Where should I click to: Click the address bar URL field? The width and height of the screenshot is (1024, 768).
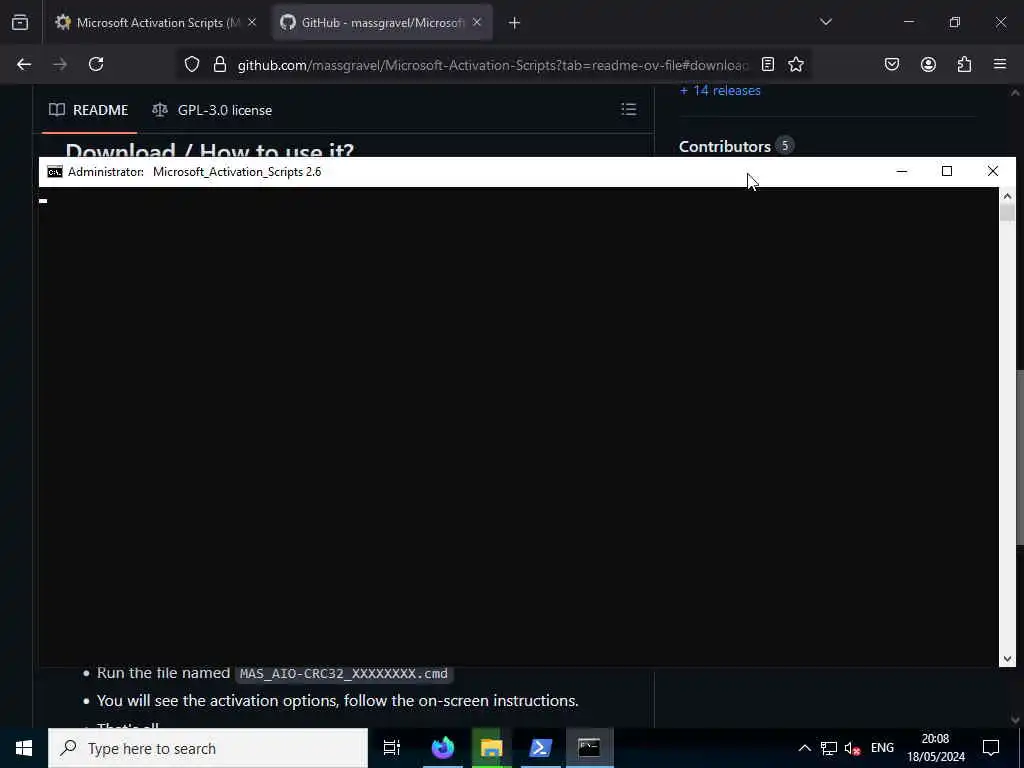[x=492, y=65]
